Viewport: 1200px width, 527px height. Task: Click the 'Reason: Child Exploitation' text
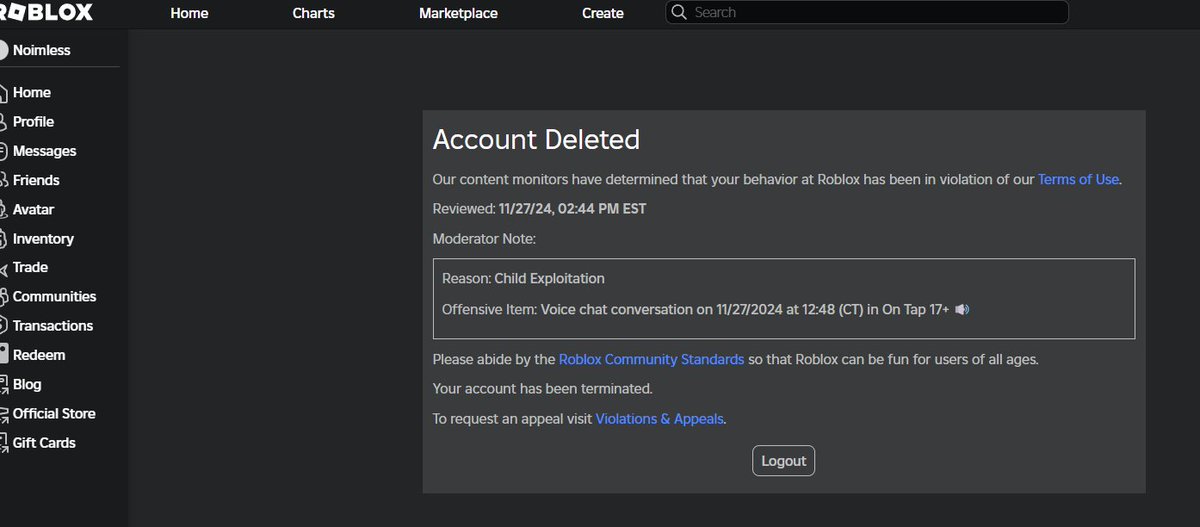tap(523, 278)
